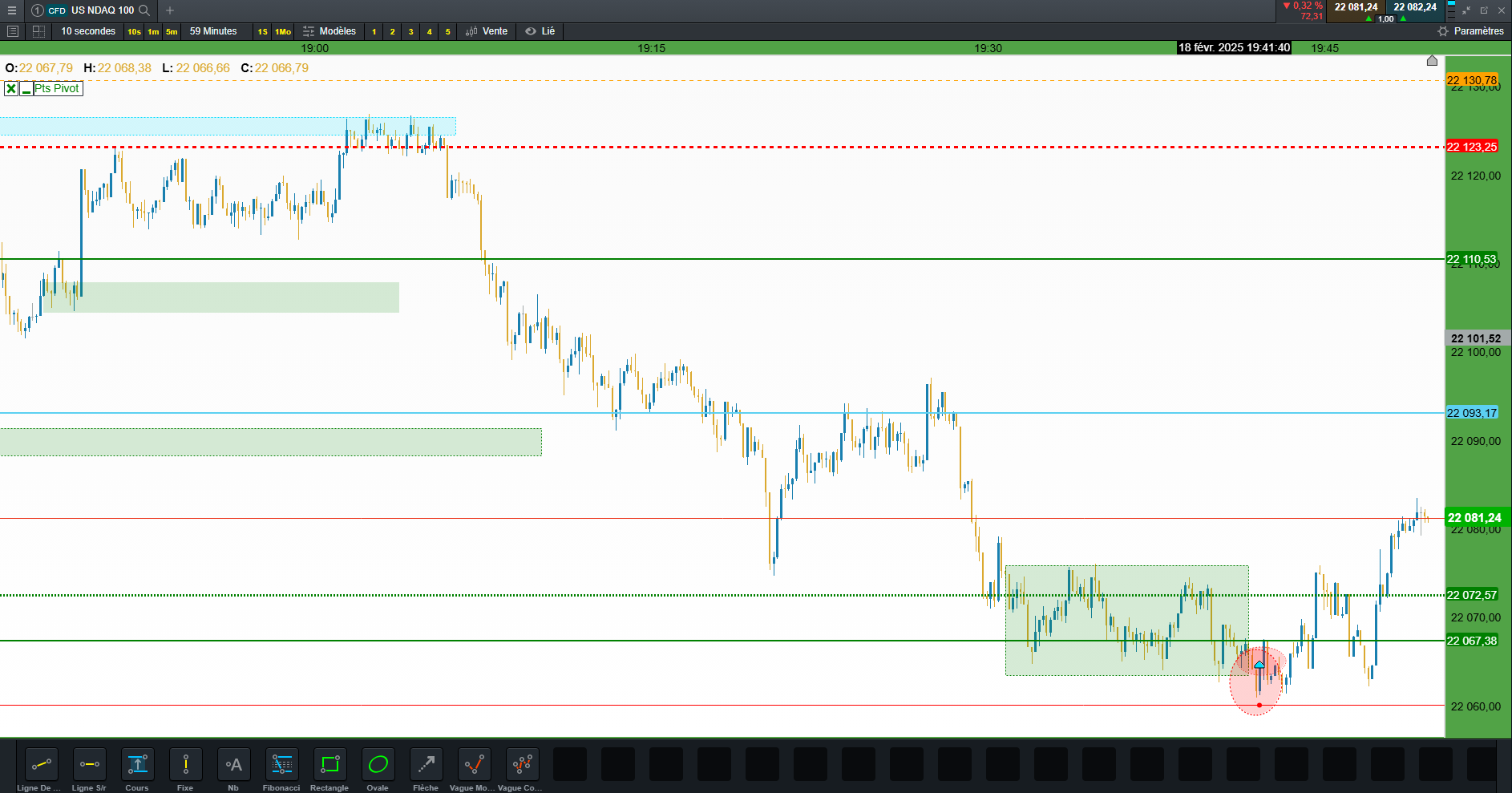
Task: Select the Fibonacci retracement tool
Action: pyautogui.click(x=281, y=764)
